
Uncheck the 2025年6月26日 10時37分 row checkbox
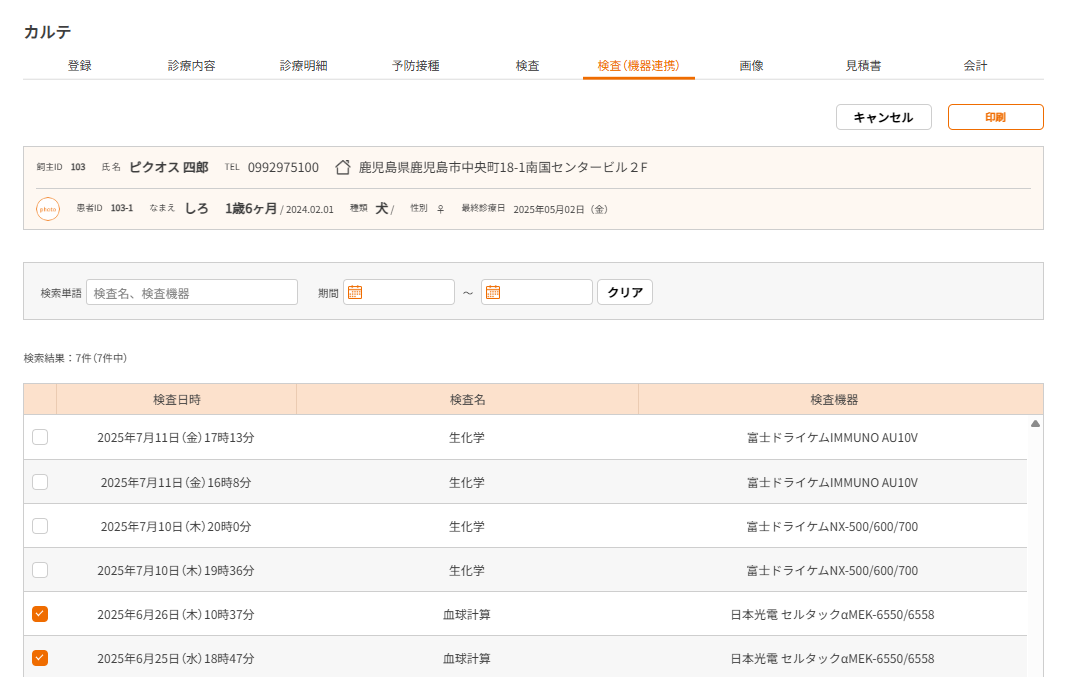(x=40, y=614)
